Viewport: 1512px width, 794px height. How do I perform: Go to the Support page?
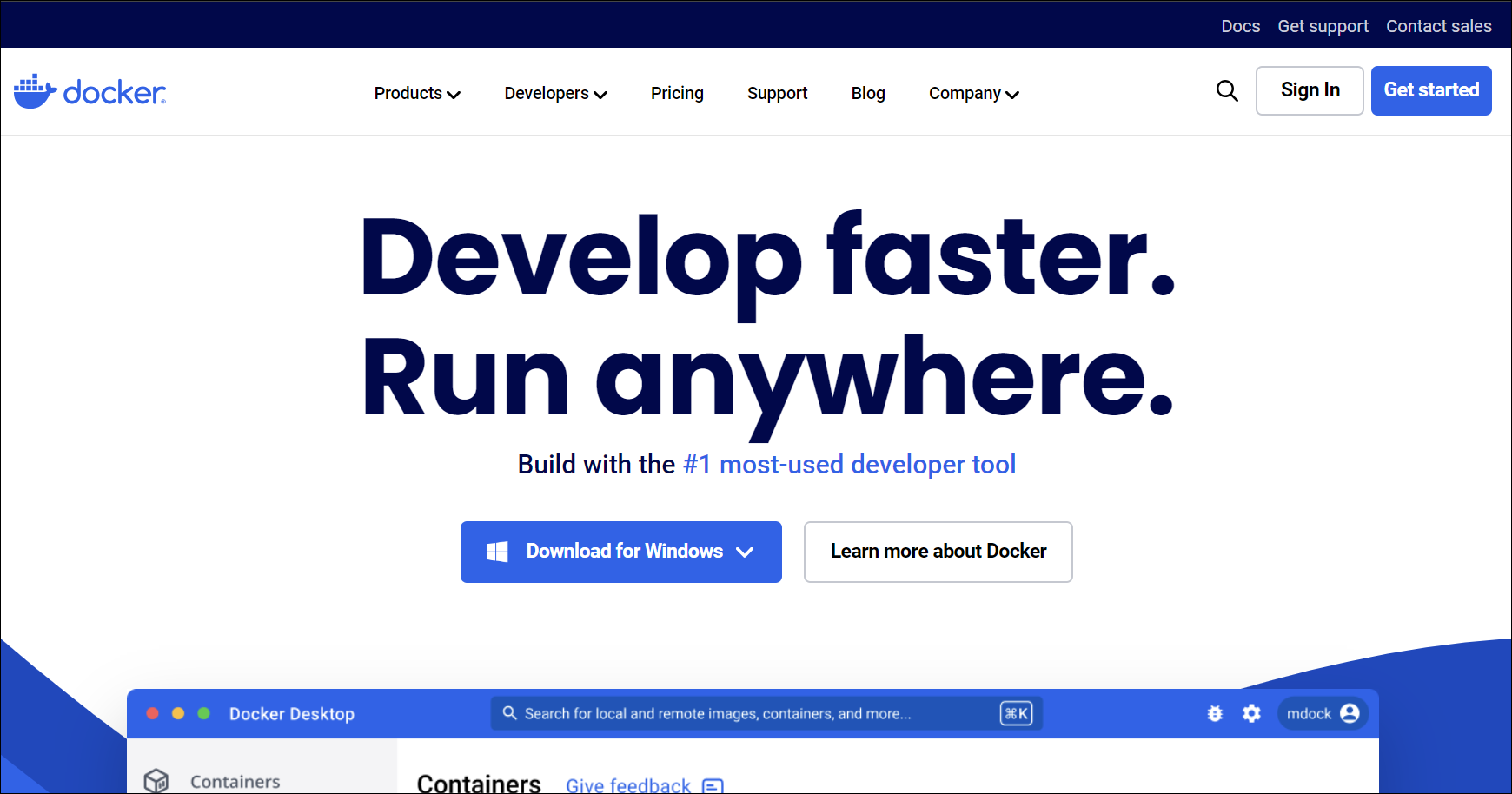tap(777, 93)
